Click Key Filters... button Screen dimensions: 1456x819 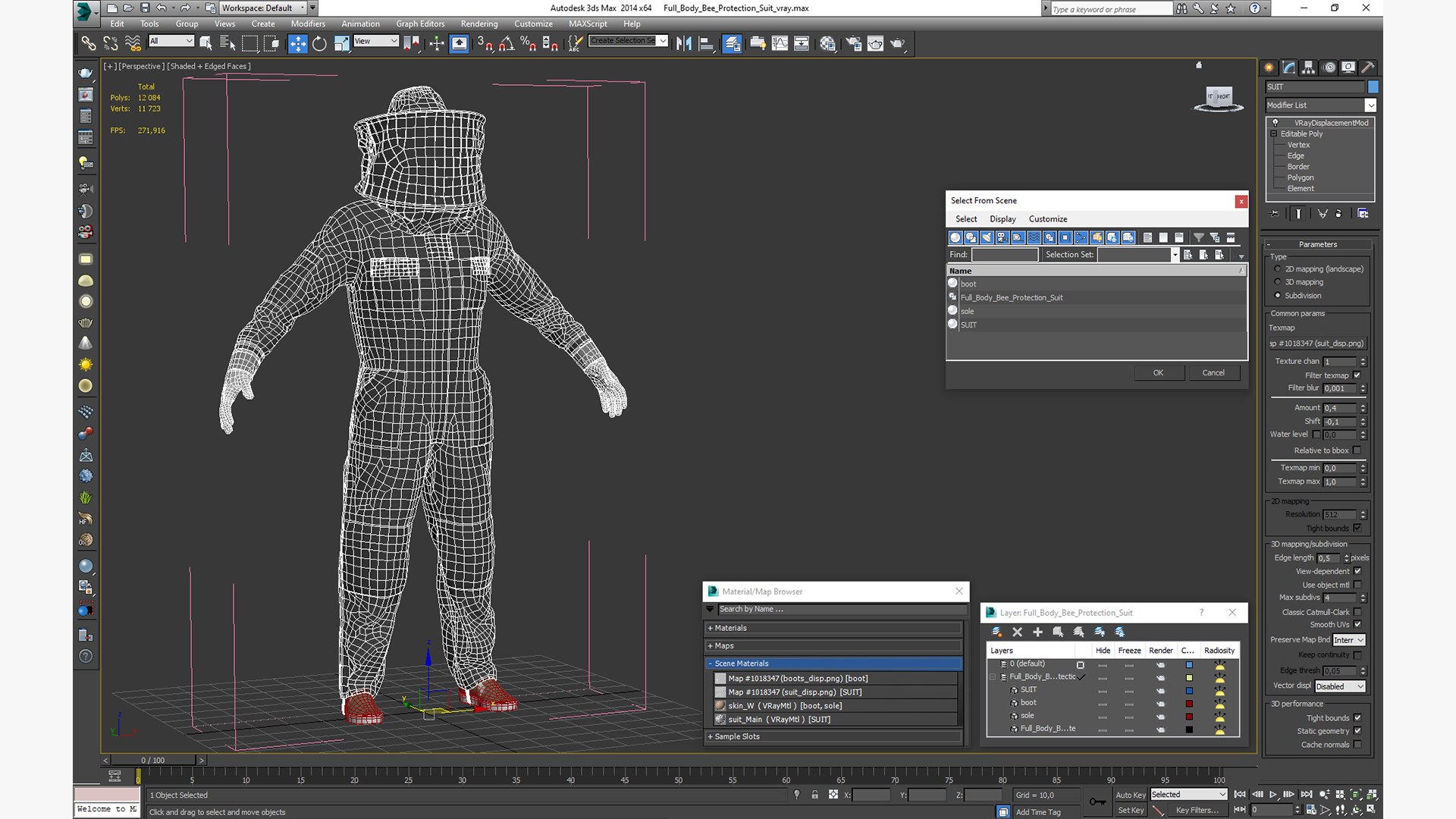point(1197,810)
